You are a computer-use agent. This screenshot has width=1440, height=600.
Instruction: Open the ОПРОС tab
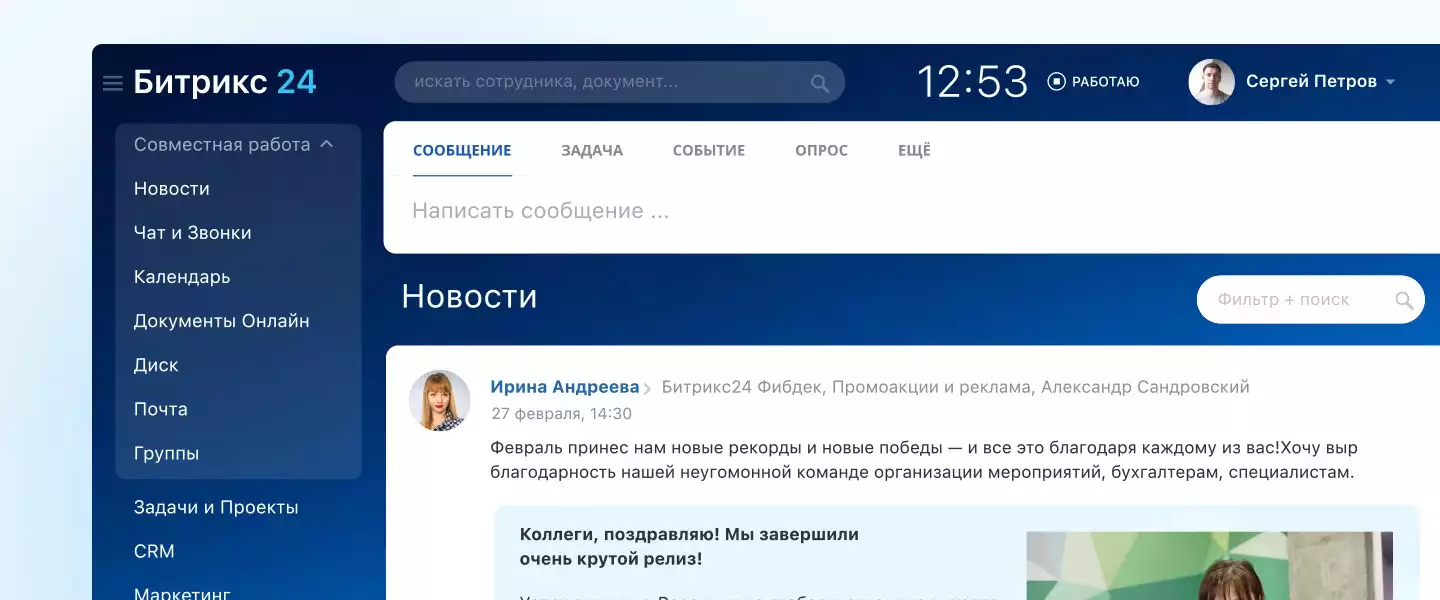[821, 151]
